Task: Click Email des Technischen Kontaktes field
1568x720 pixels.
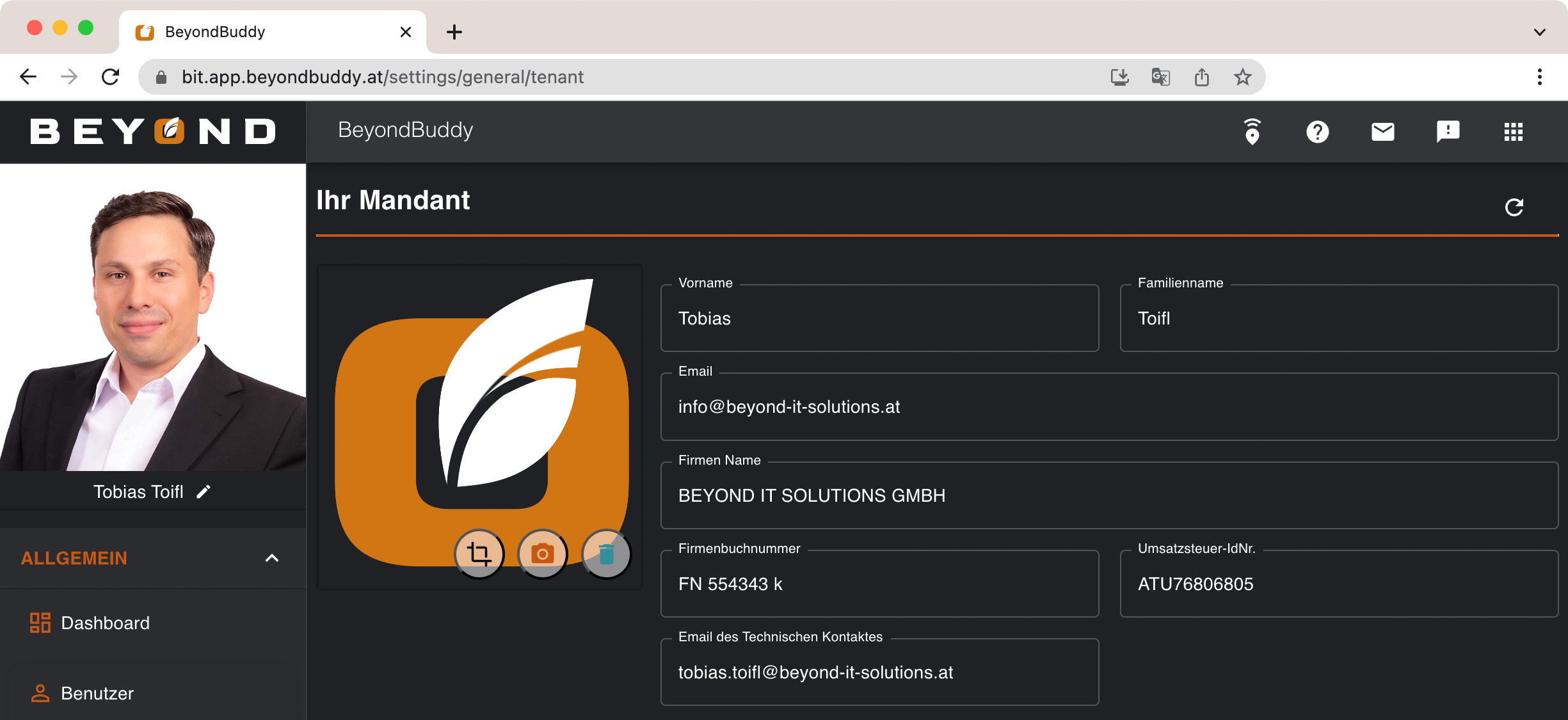Action: coord(879,672)
